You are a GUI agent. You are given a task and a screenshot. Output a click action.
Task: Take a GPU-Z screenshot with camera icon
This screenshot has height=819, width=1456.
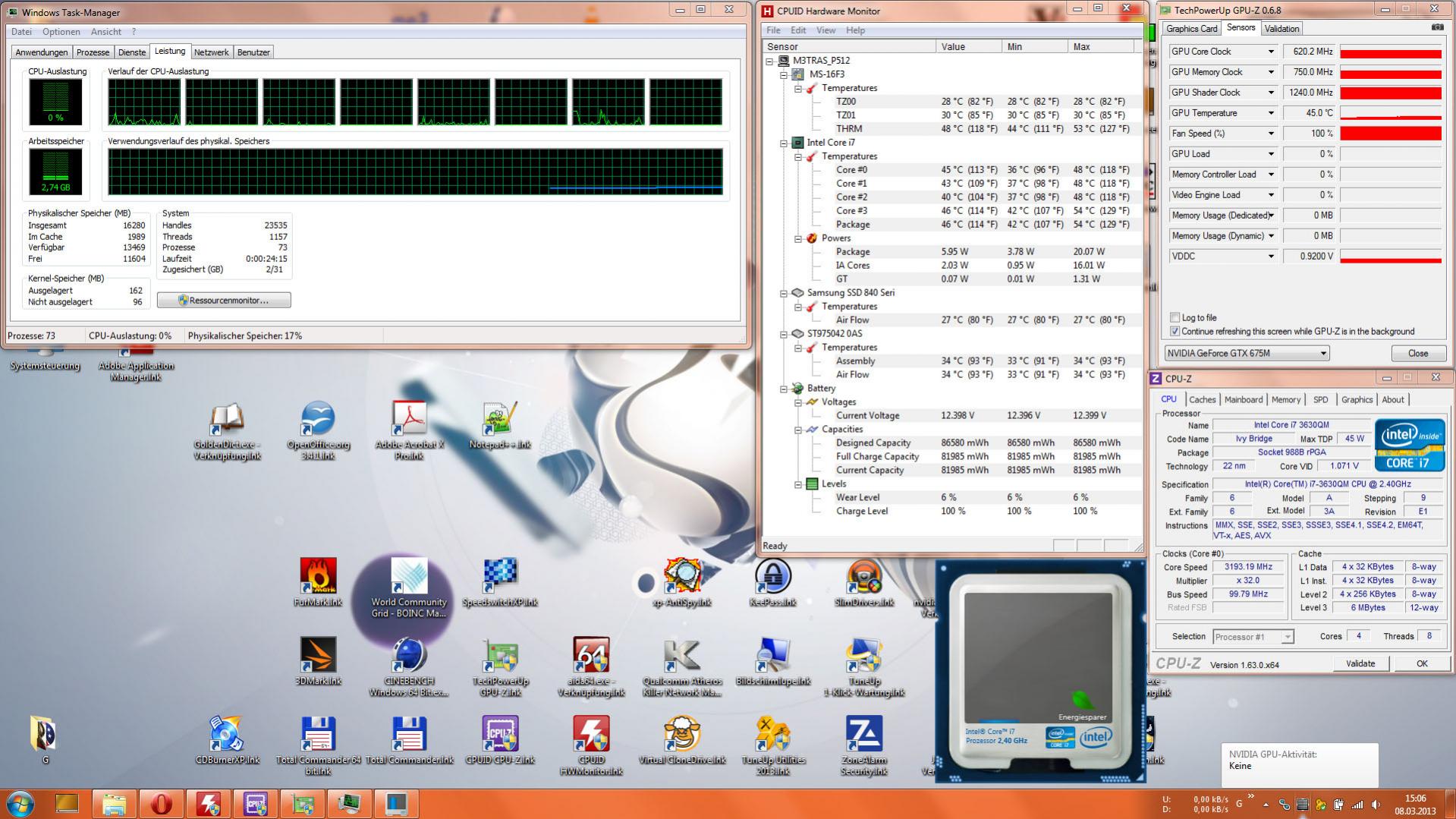[1437, 28]
